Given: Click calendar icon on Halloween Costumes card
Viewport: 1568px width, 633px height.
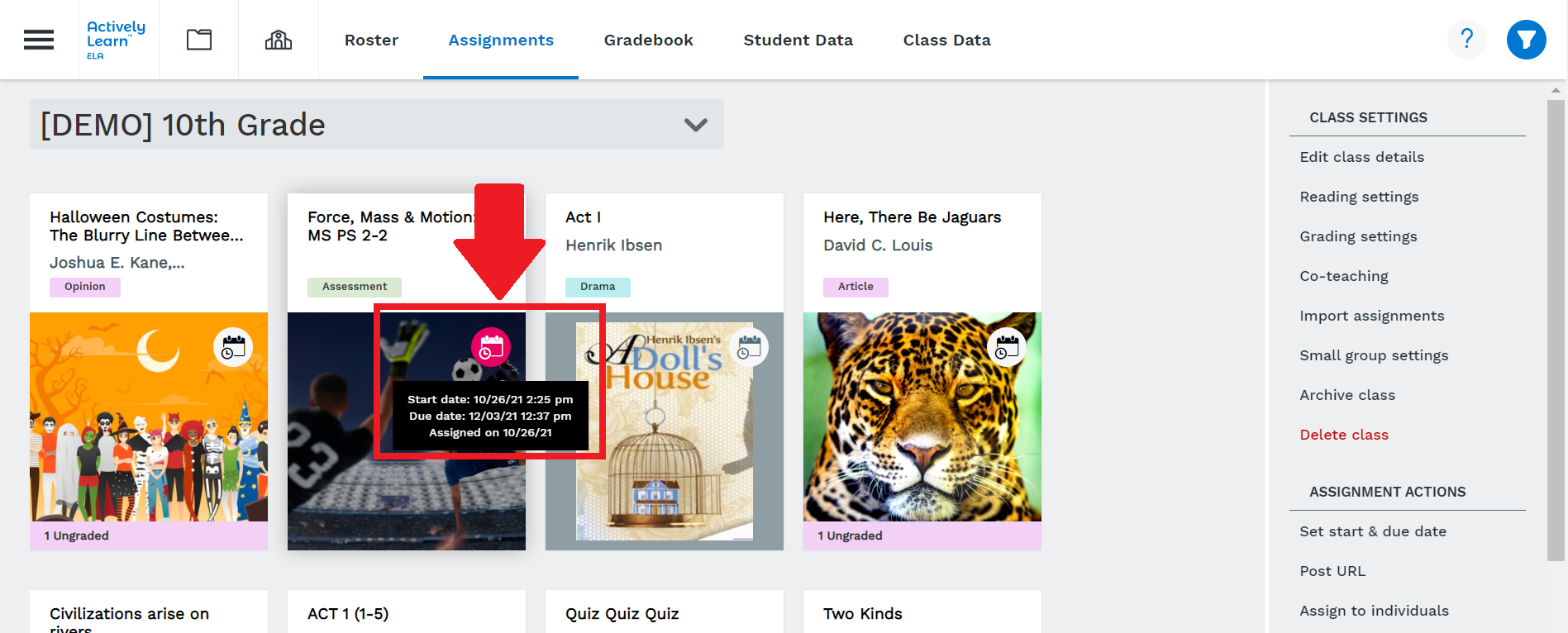Looking at the screenshot, I should 233,347.
